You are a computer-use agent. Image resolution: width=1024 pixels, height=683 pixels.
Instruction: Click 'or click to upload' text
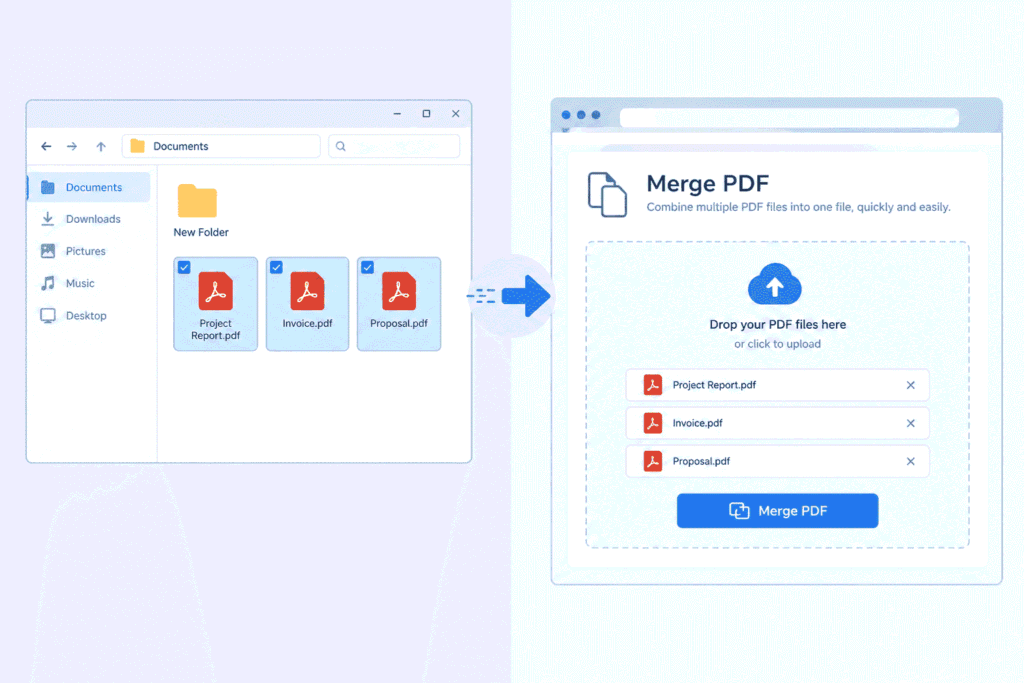[x=777, y=344]
